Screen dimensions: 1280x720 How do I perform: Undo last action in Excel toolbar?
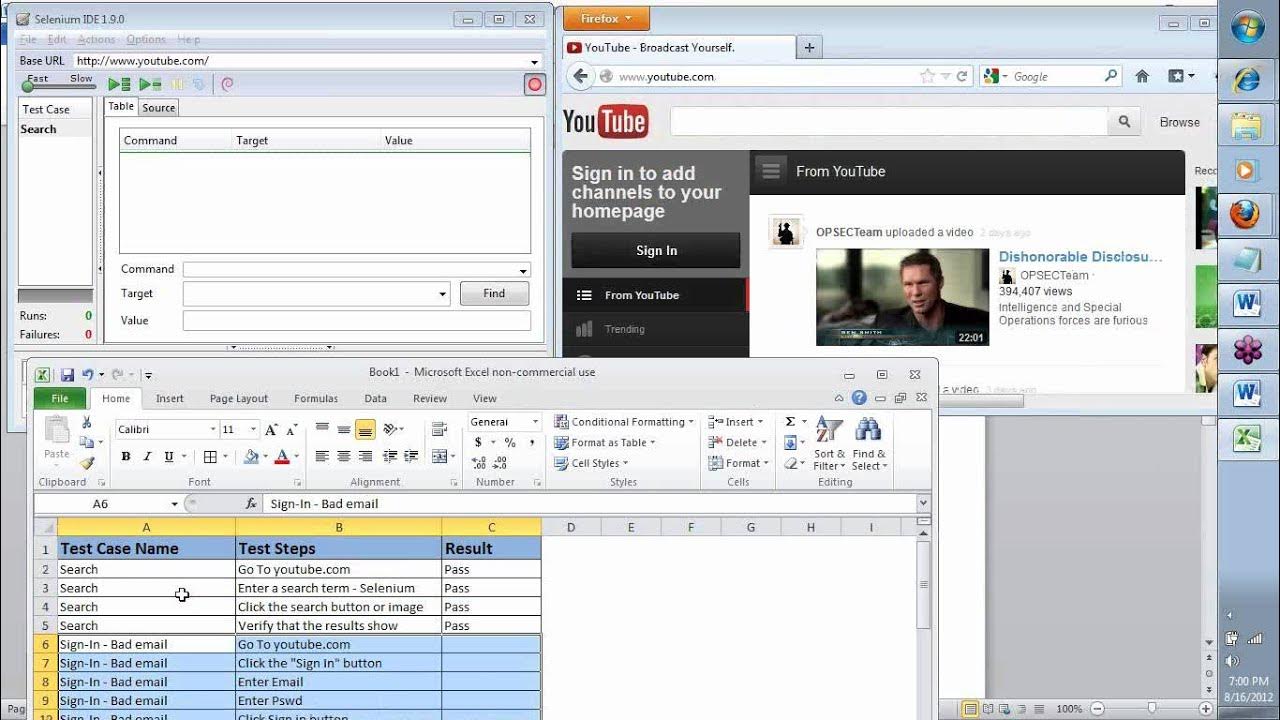(x=88, y=375)
